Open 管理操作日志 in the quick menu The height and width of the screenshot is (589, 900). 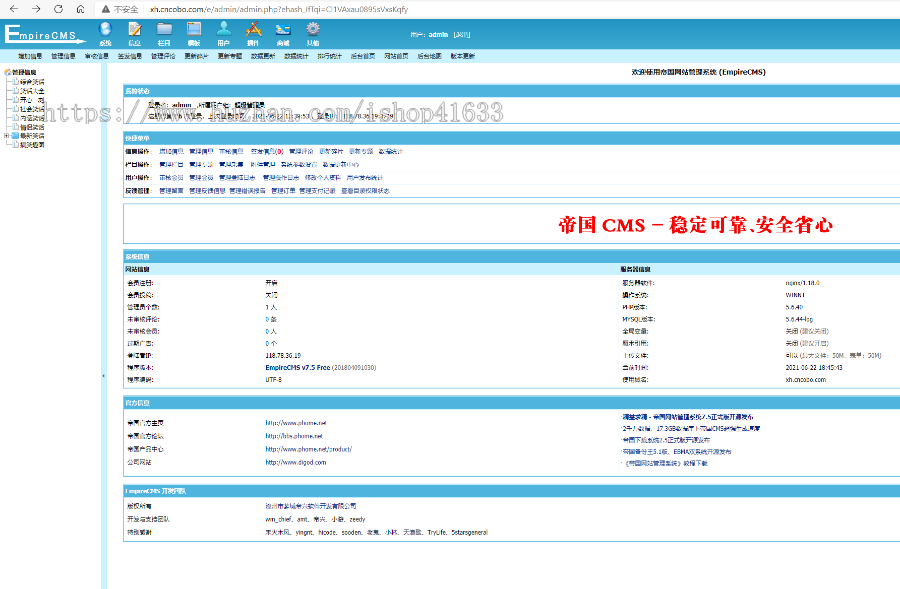[x=281, y=178]
